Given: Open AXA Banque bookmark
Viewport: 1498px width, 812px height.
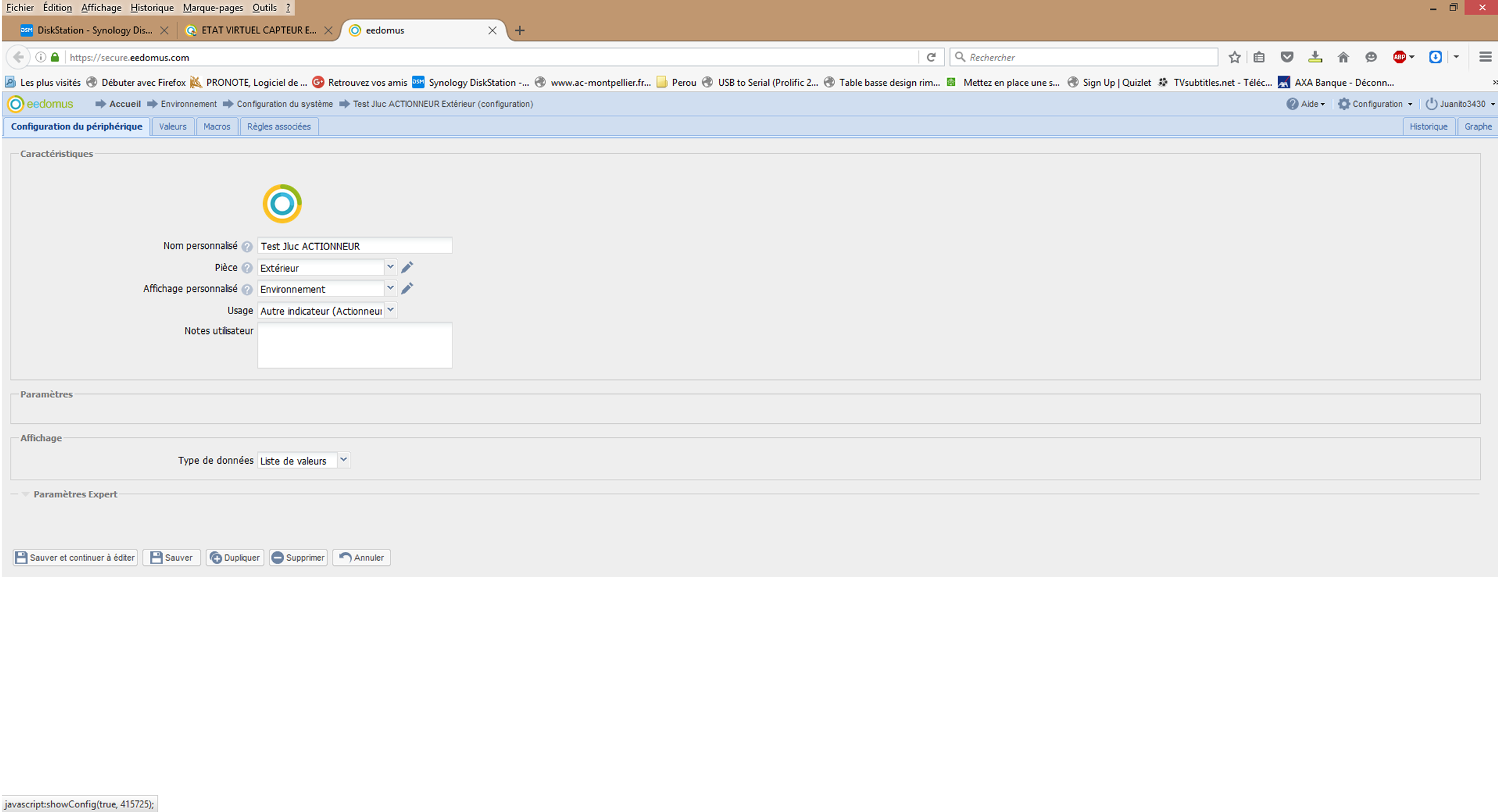Looking at the screenshot, I should (1335, 83).
